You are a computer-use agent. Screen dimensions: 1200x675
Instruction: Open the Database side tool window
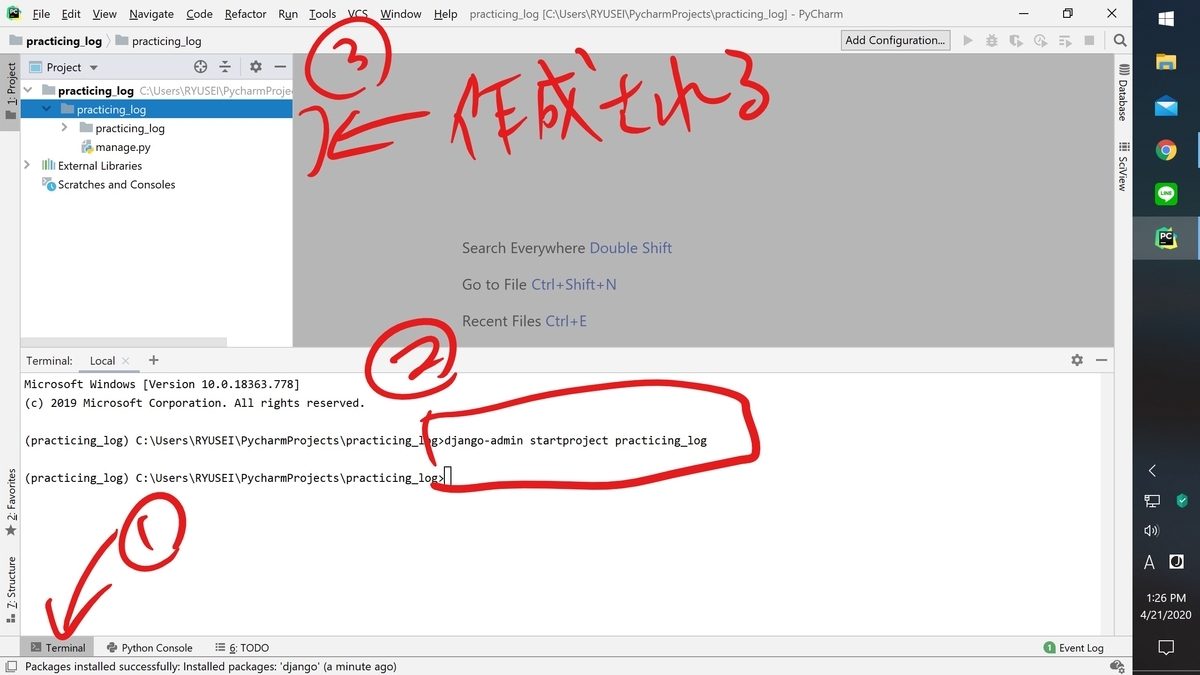coord(1123,93)
